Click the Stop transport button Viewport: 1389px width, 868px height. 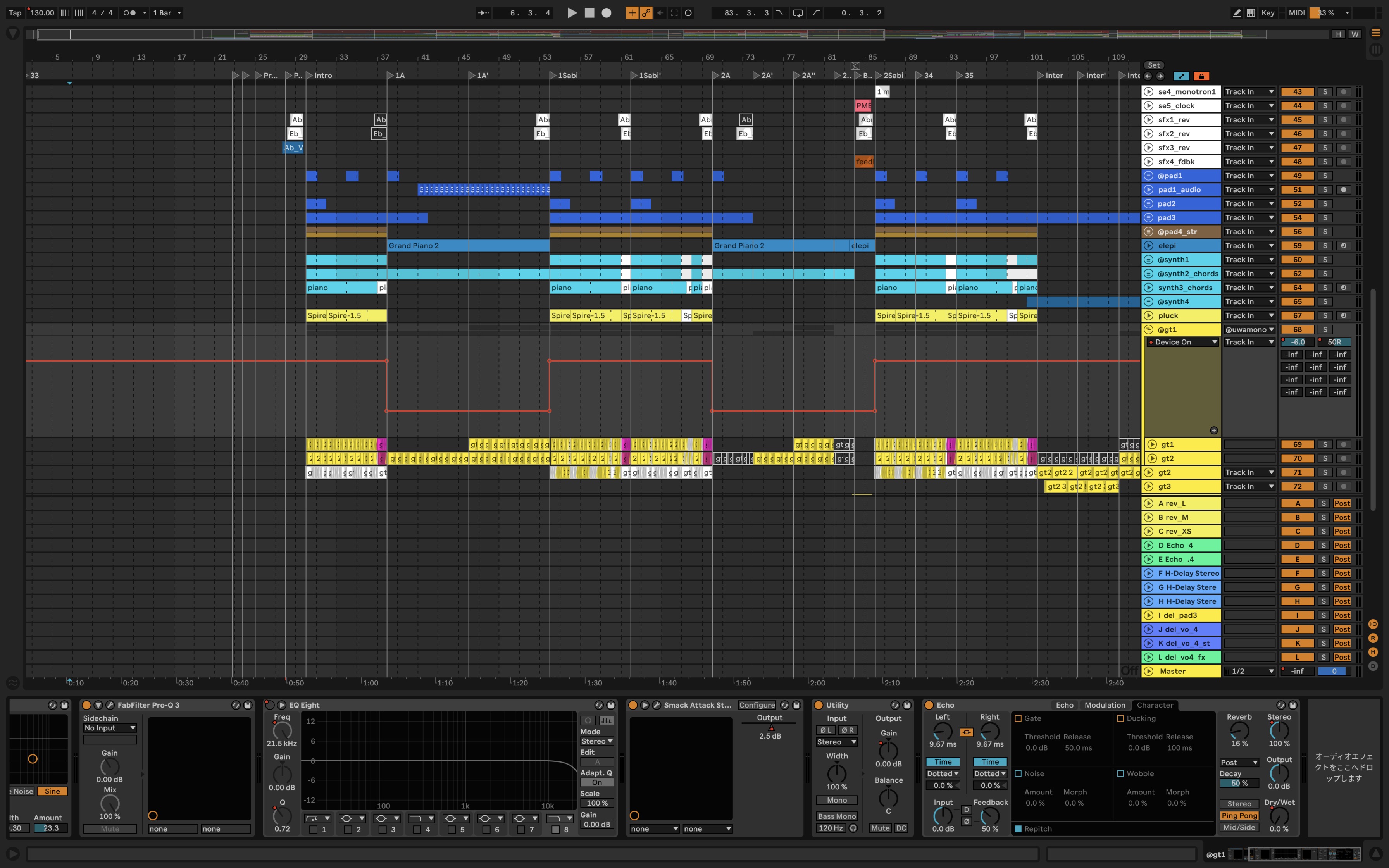[589, 13]
